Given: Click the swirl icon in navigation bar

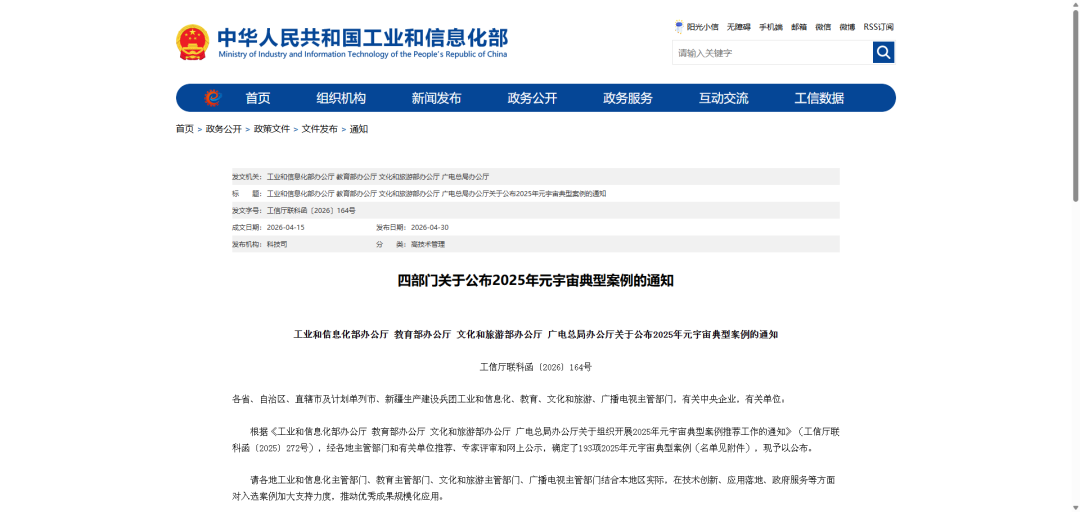Looking at the screenshot, I should pyautogui.click(x=213, y=98).
